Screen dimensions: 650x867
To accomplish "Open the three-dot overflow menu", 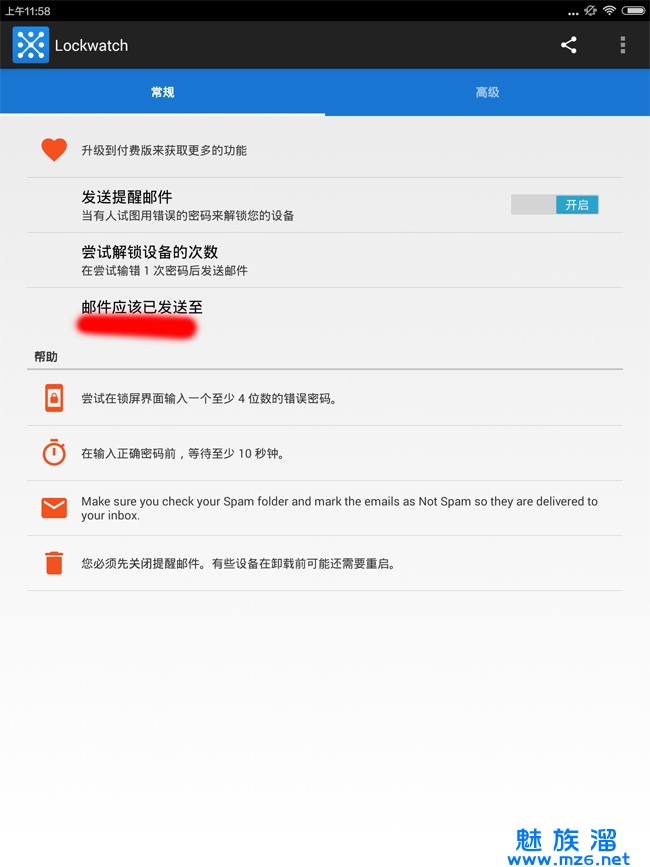I will point(623,45).
